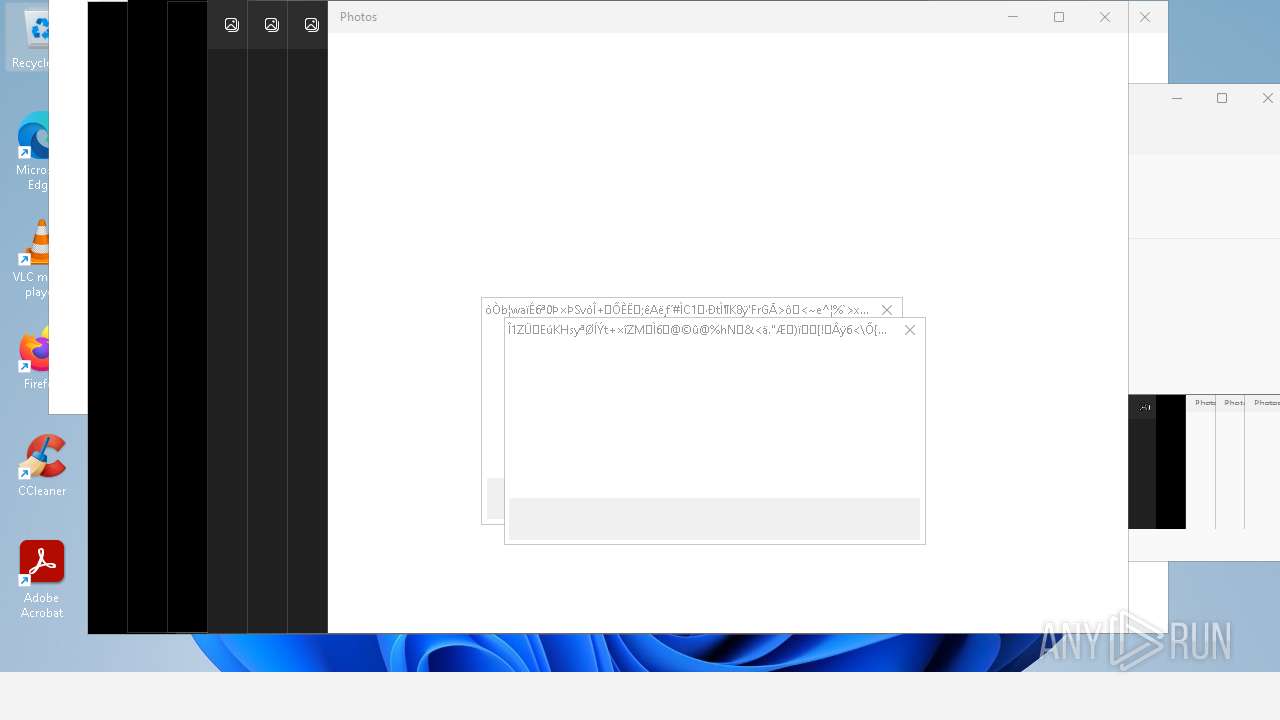1280x720 pixels.
Task: Close the garbled dialog starting with 'òÒb'
Action: coord(886,310)
